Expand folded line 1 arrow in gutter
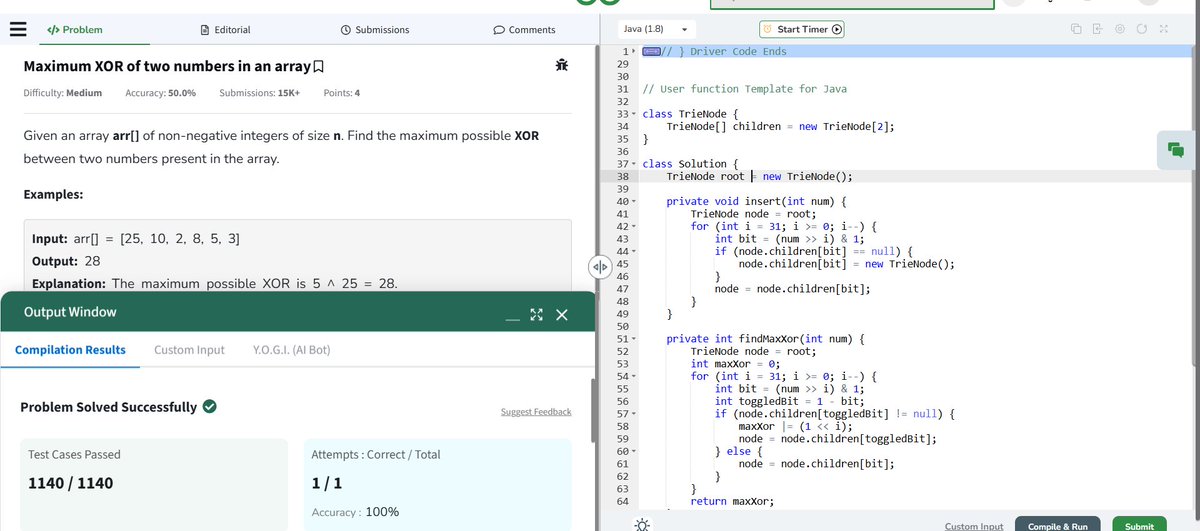This screenshot has width=1200, height=531. point(633,51)
